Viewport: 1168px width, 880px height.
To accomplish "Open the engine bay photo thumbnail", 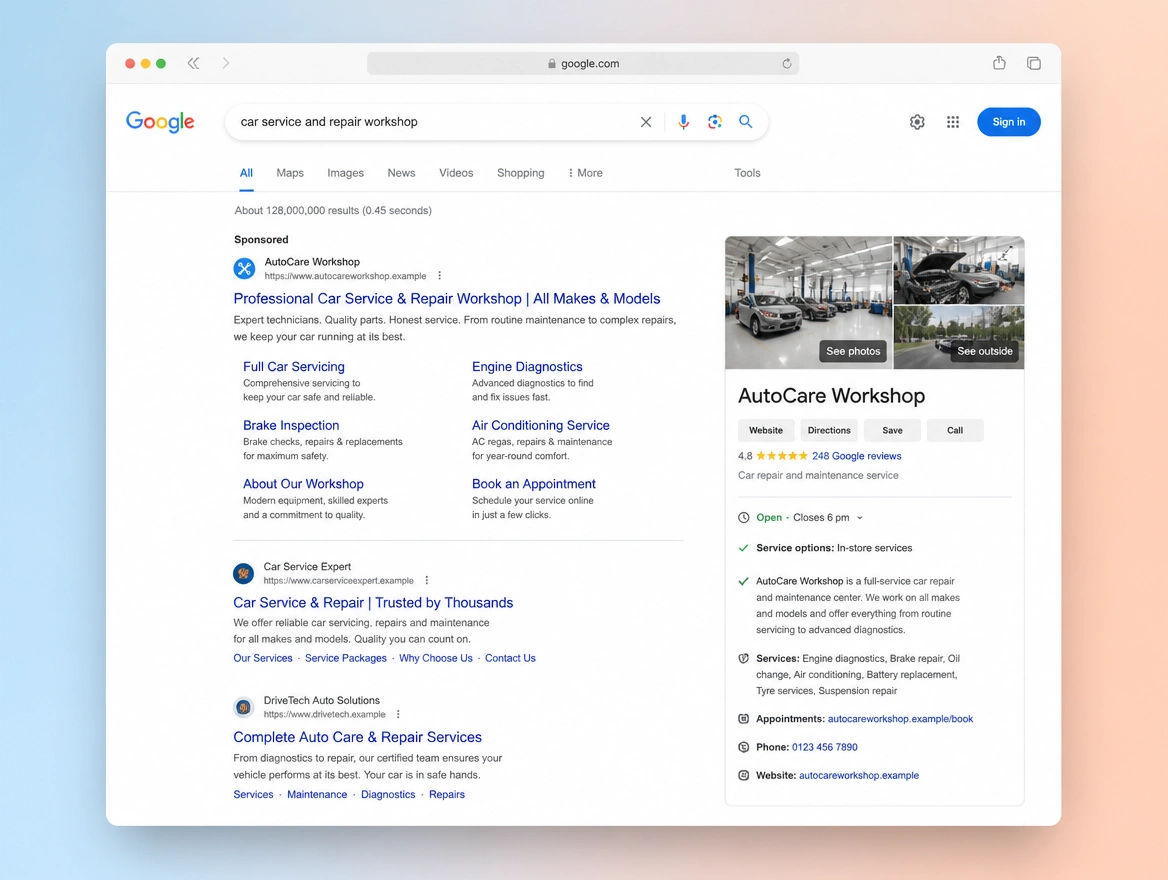I will point(959,270).
